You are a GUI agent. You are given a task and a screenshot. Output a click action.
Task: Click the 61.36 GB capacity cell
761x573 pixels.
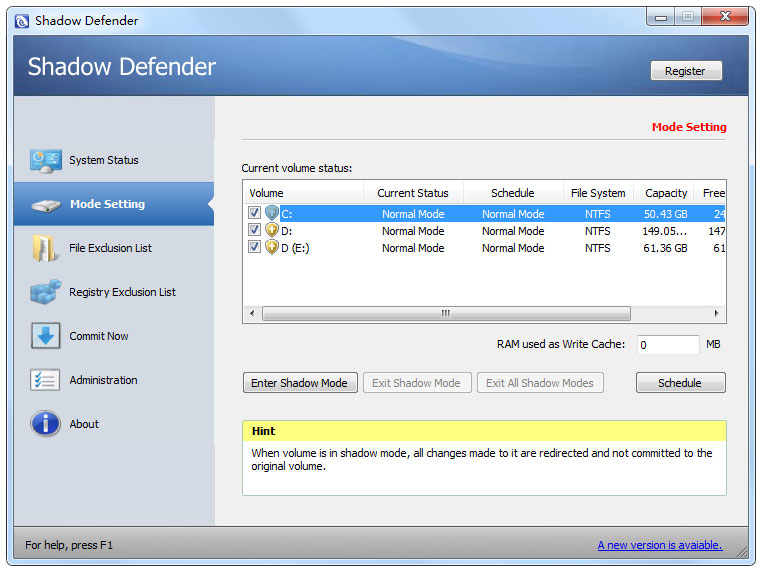(x=665, y=248)
